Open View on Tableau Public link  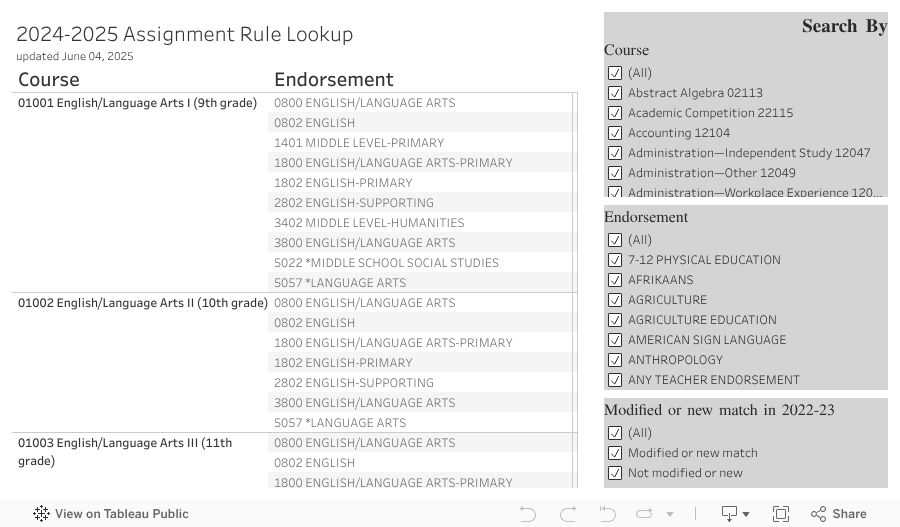tap(121, 514)
